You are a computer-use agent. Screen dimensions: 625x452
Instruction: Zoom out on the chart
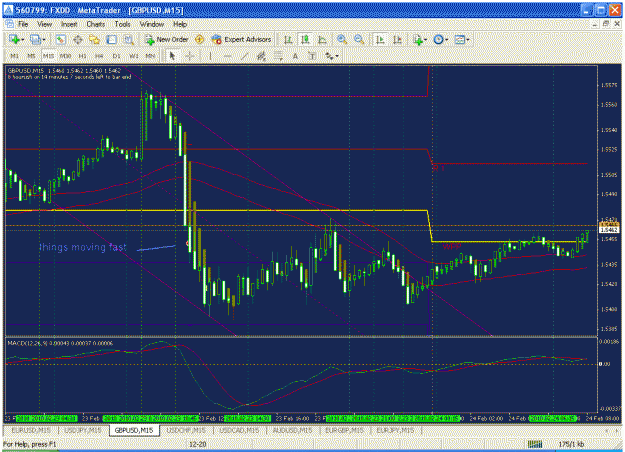pos(359,39)
